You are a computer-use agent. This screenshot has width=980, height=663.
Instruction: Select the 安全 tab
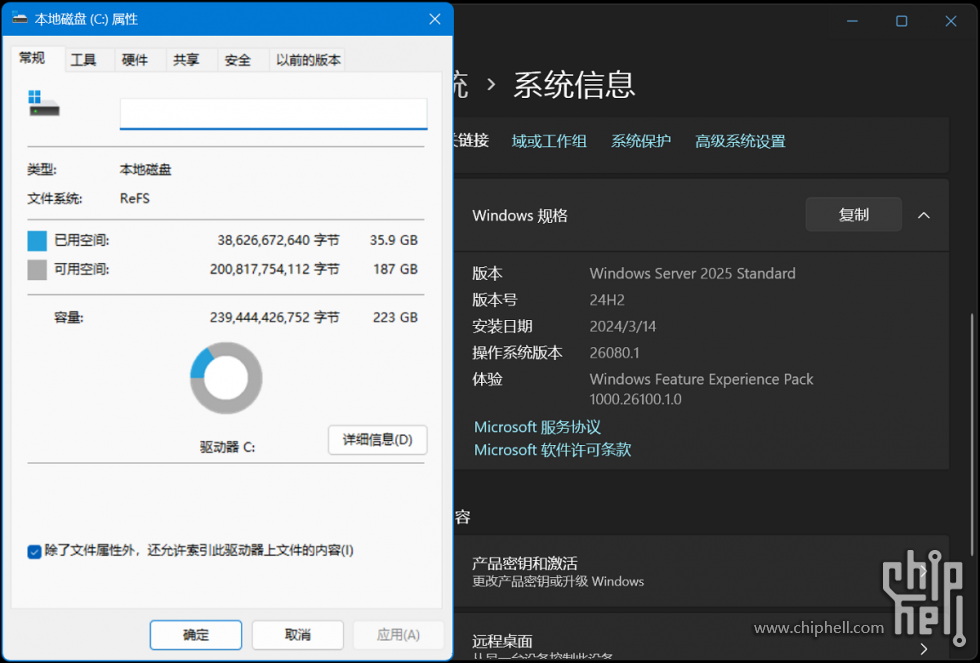tap(238, 60)
